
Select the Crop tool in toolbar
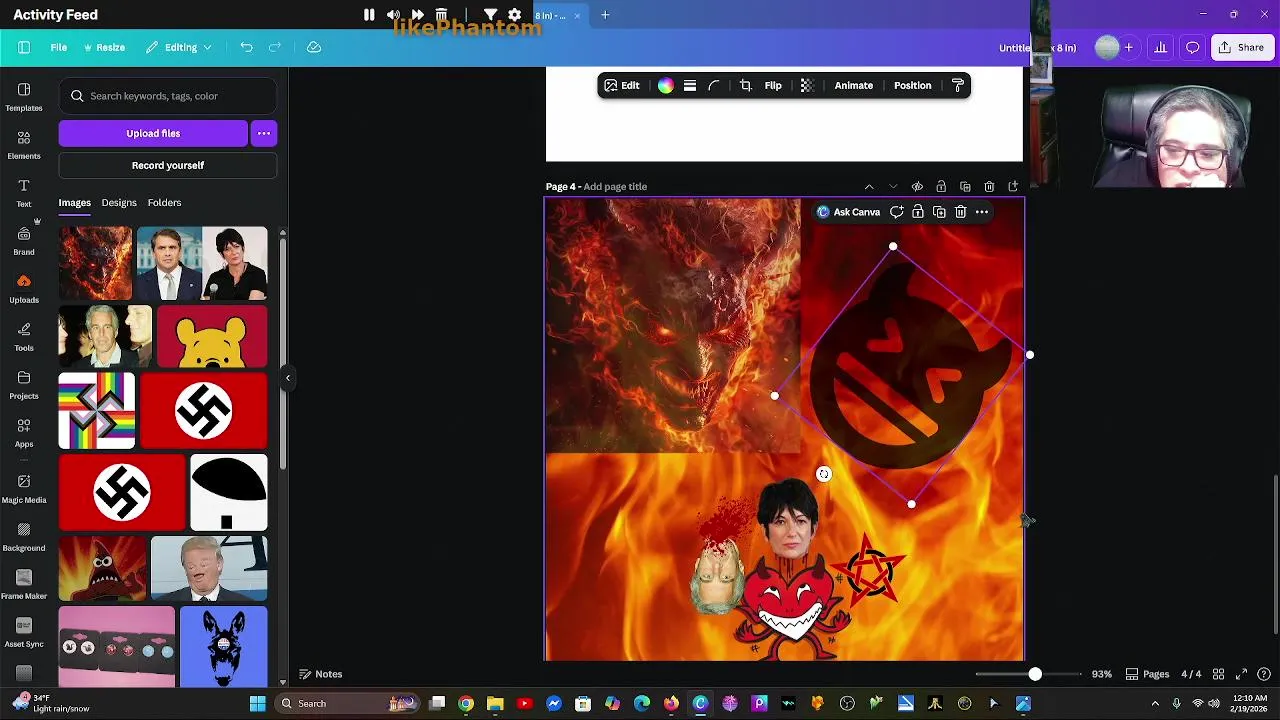[745, 86]
